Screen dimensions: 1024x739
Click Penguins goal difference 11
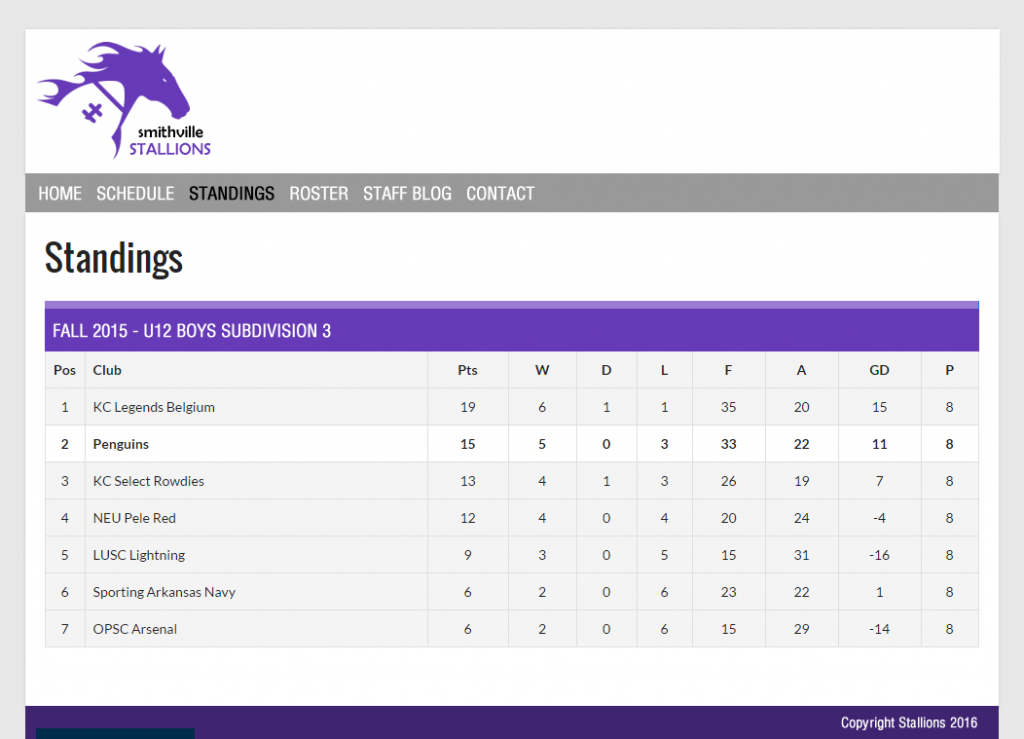point(880,445)
